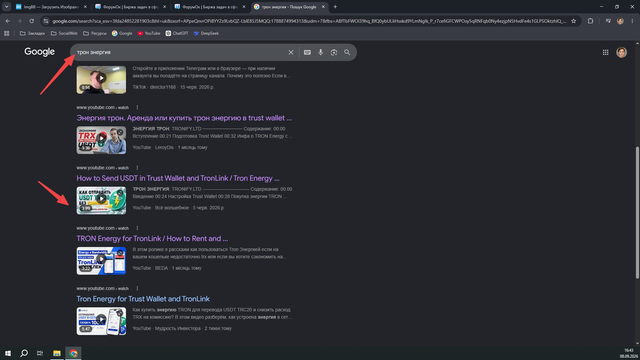Click Chrome icon on taskbar
The height and width of the screenshot is (360, 640).
[x=73, y=353]
